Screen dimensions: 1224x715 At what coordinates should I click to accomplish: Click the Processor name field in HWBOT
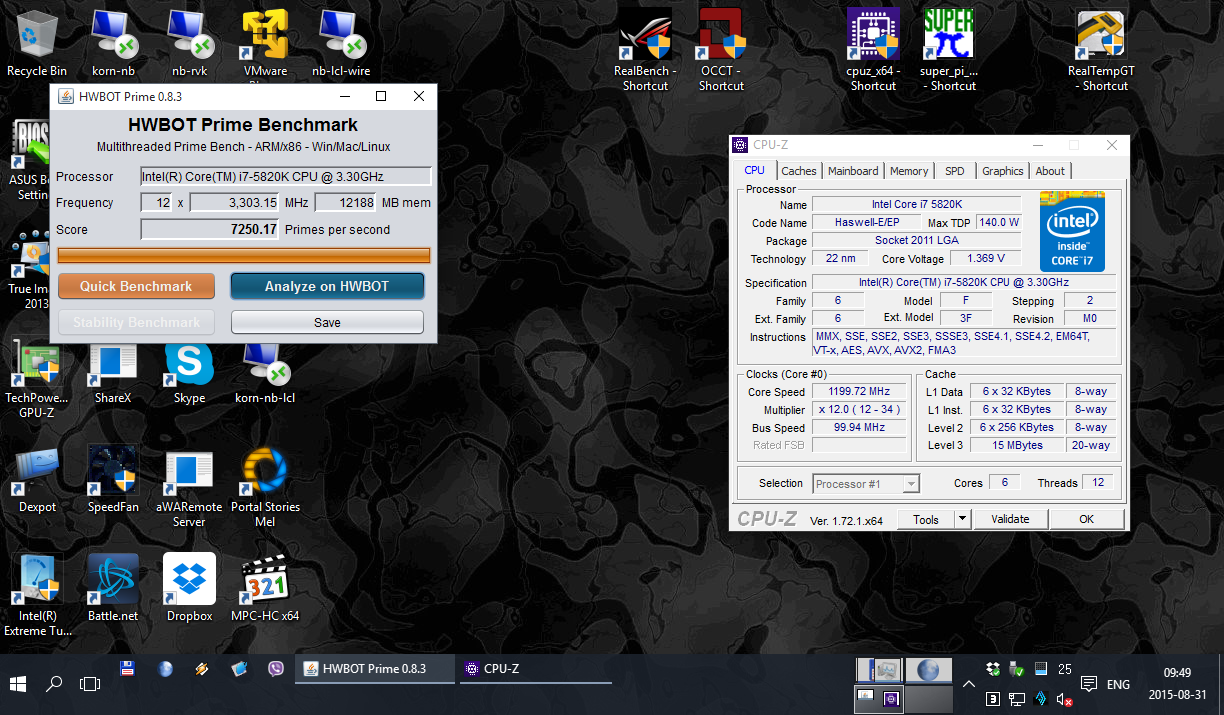pos(286,177)
